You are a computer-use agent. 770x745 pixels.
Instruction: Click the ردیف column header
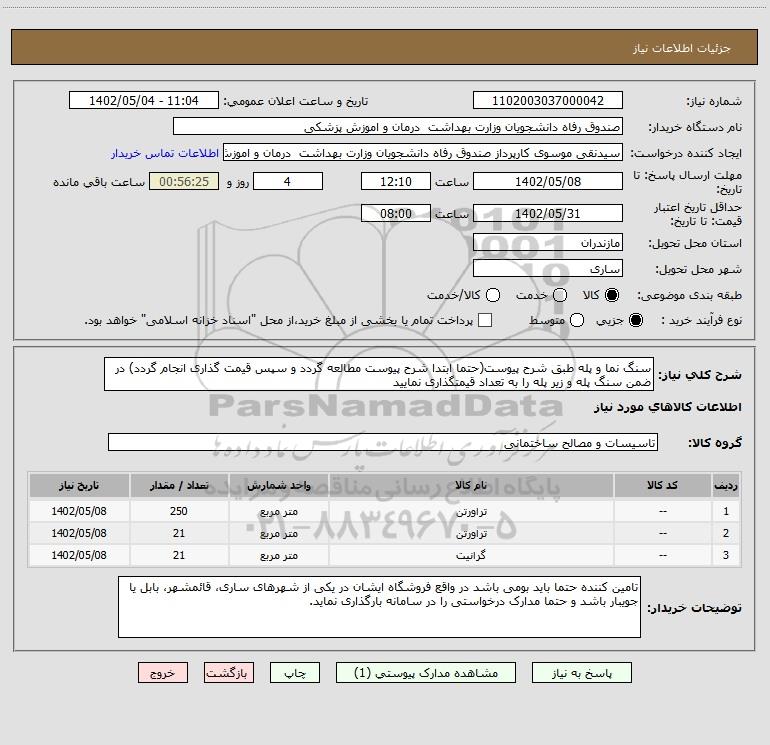(726, 486)
